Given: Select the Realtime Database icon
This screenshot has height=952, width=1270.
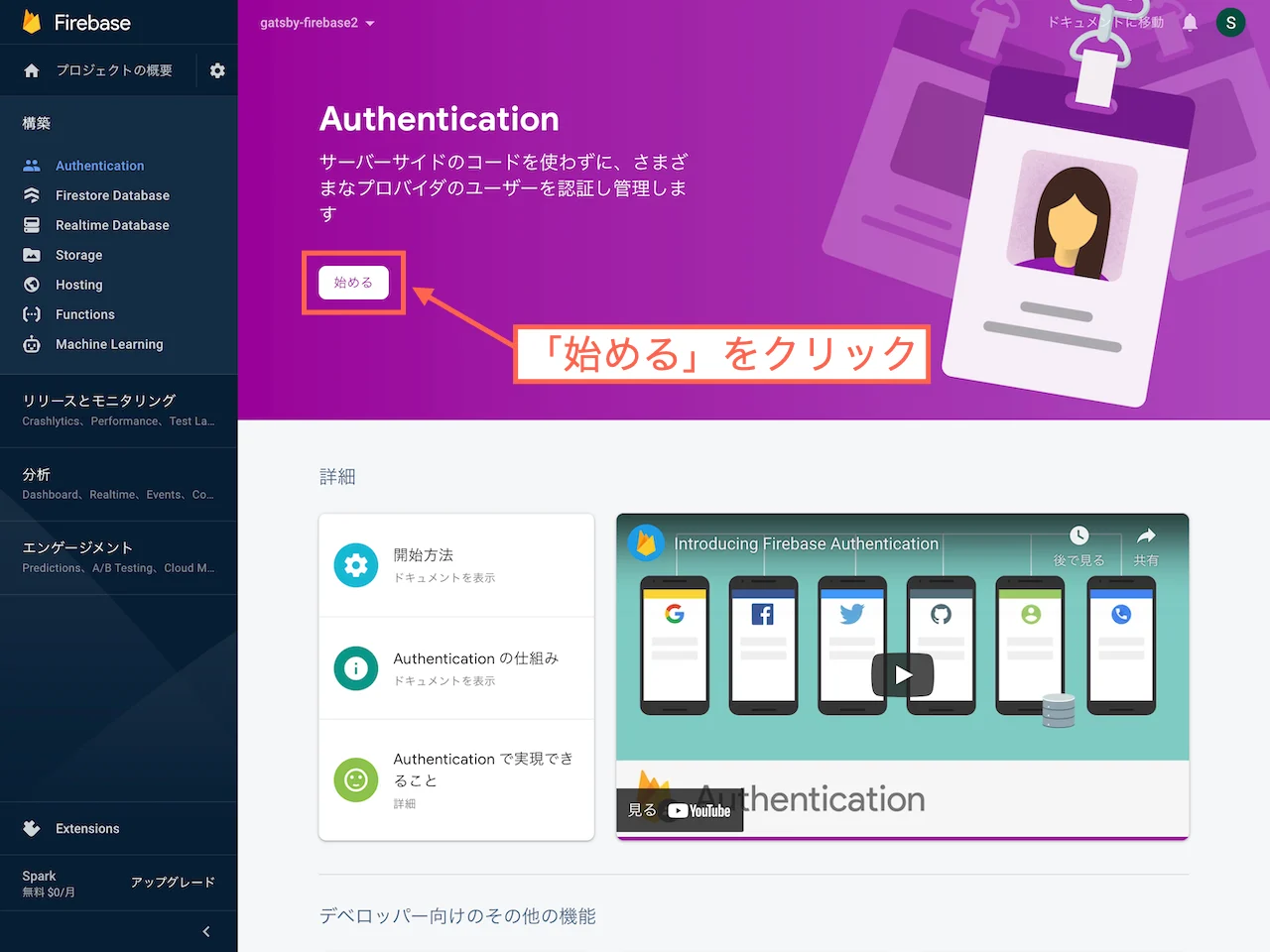Looking at the screenshot, I should [x=33, y=225].
